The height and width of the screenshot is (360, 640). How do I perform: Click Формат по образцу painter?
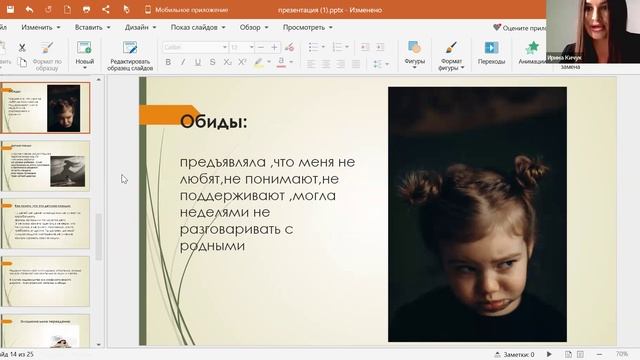tap(47, 56)
